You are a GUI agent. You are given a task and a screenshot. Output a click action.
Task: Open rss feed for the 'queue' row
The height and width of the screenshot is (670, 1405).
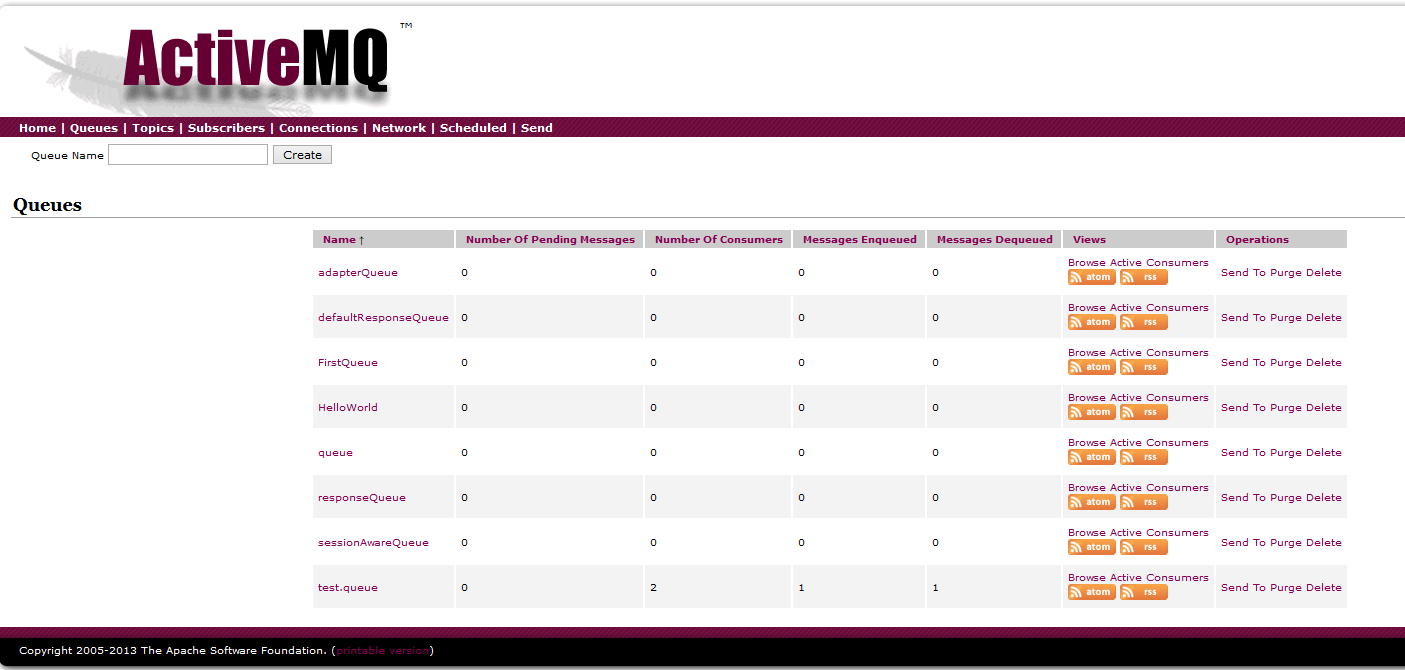1143,457
